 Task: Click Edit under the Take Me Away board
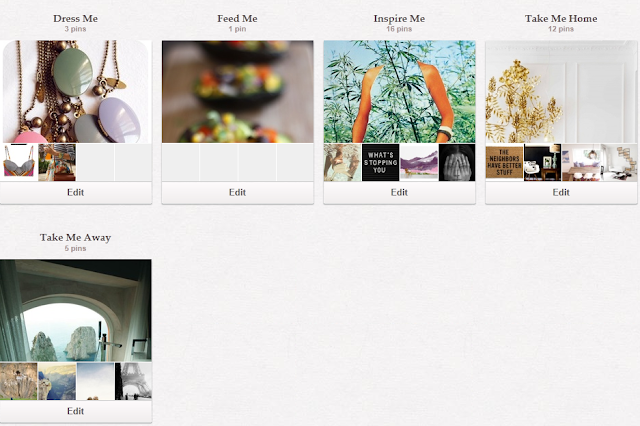click(x=76, y=411)
